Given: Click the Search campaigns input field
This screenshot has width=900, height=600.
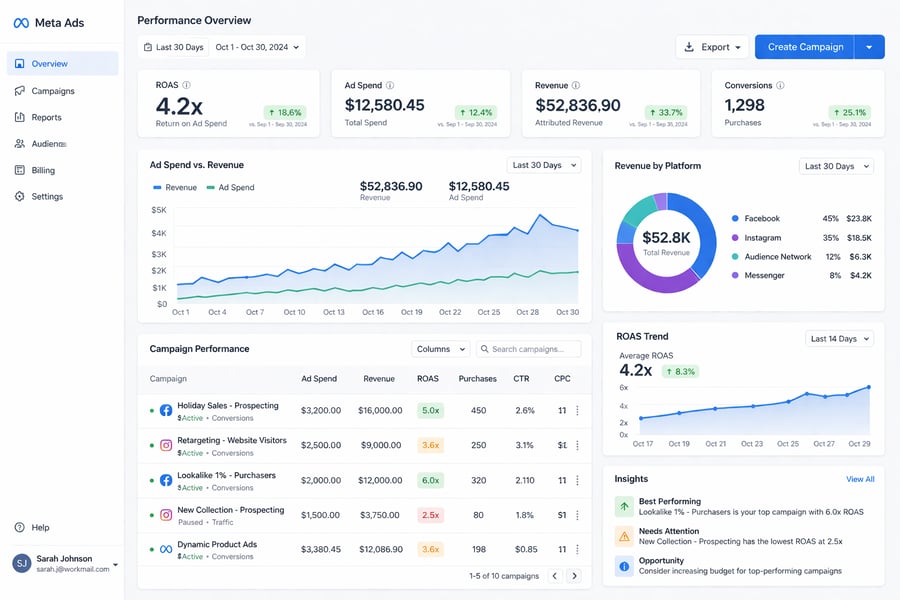Looking at the screenshot, I should tap(530, 349).
